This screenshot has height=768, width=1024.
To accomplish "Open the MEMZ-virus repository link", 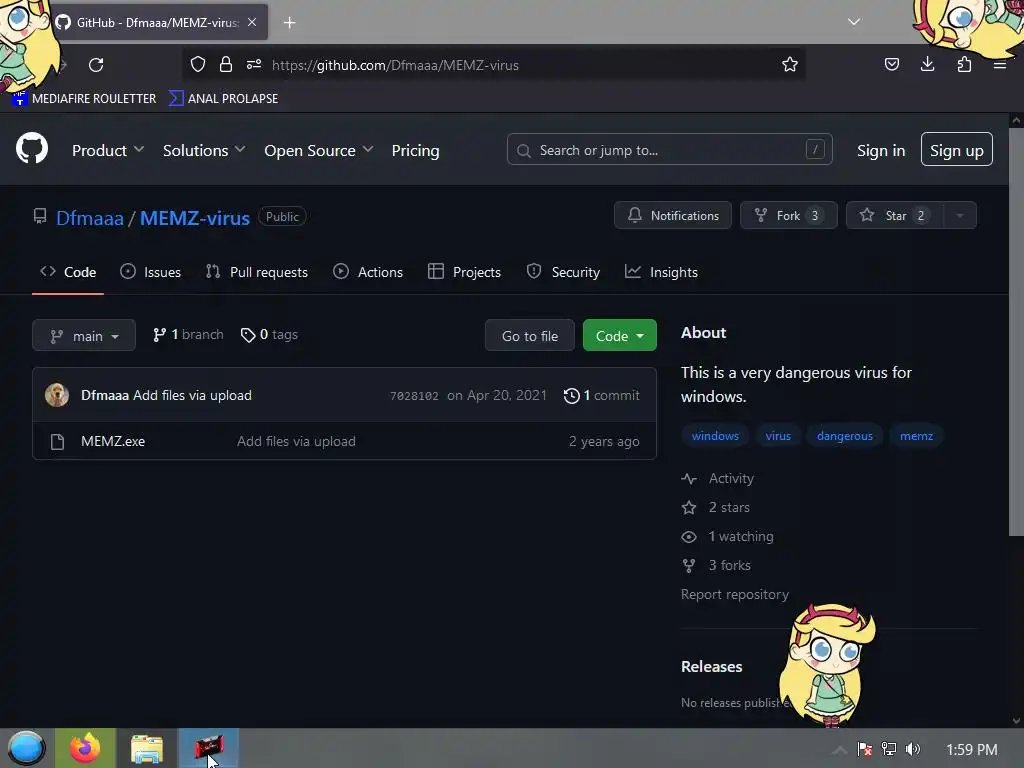I will pos(195,217).
